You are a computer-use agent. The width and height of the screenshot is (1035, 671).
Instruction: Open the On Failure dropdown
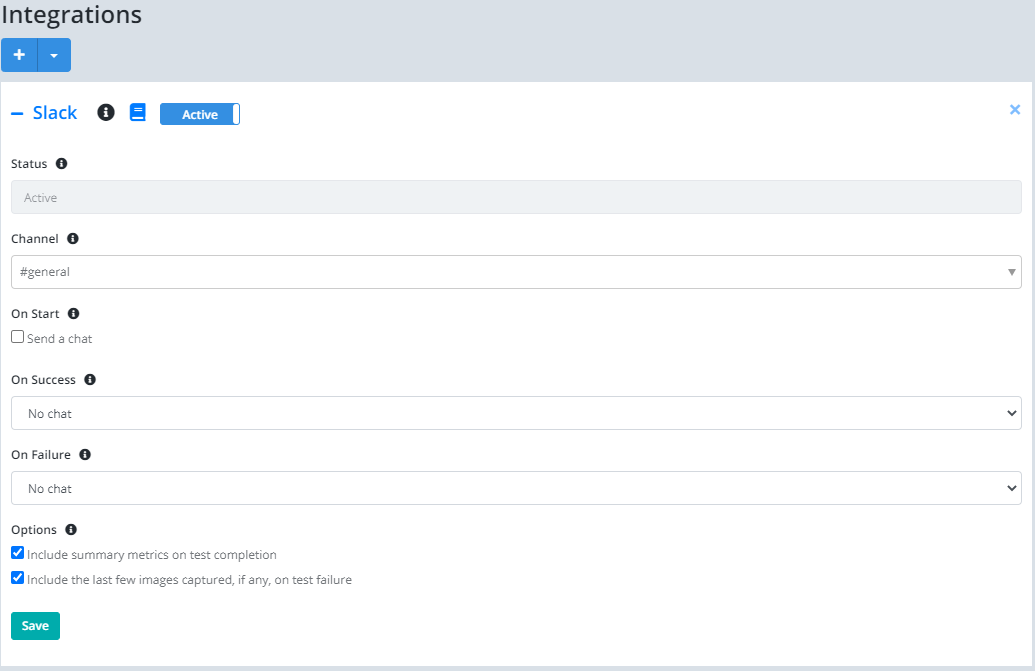pos(516,488)
